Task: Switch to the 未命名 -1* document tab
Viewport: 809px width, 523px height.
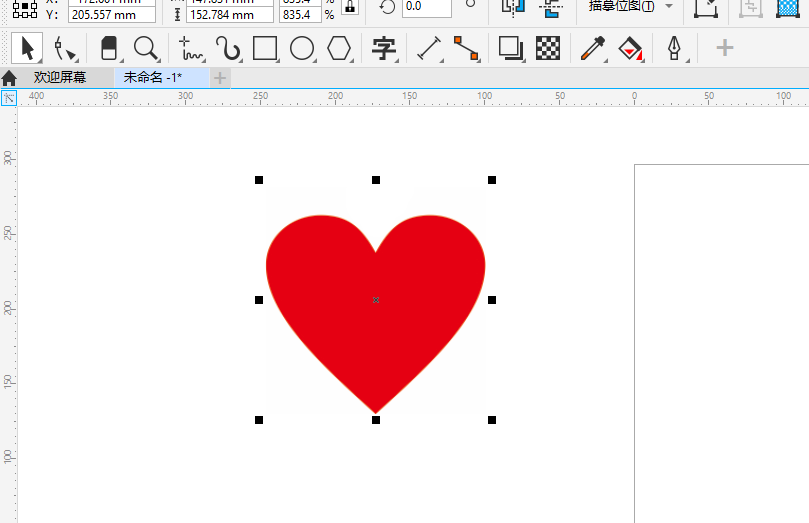Action: pos(153,77)
